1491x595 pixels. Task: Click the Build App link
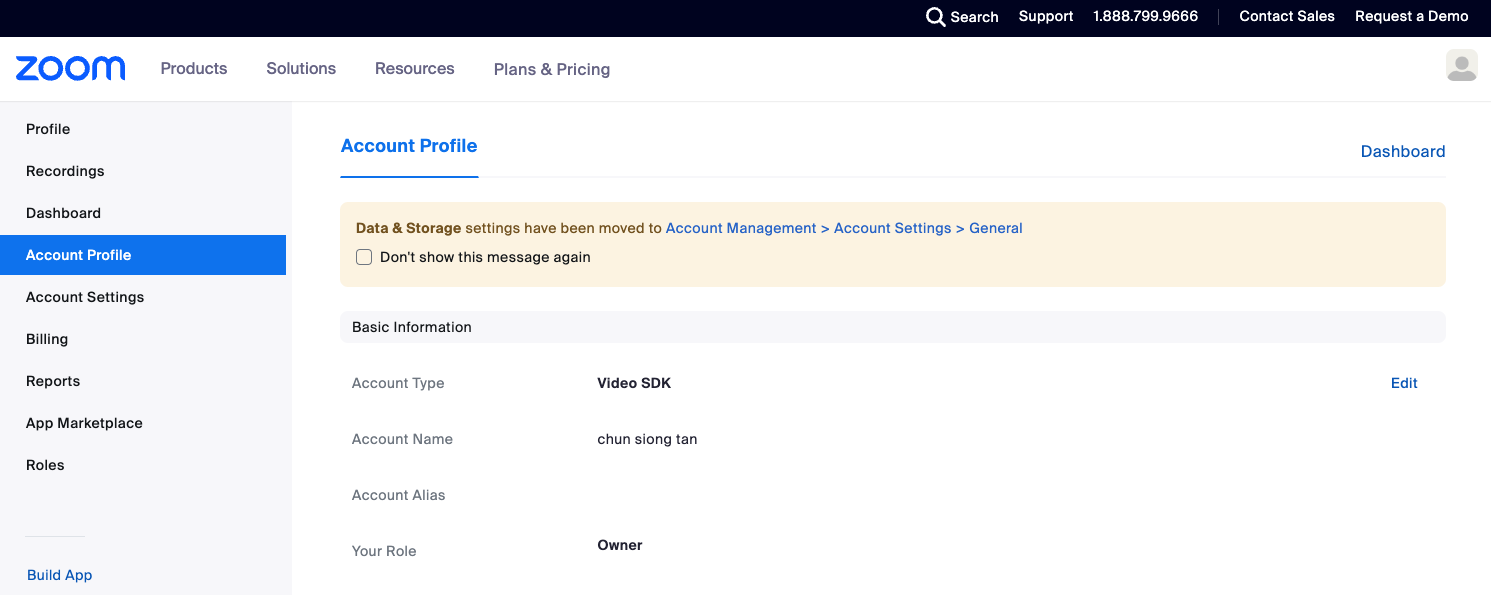[60, 575]
